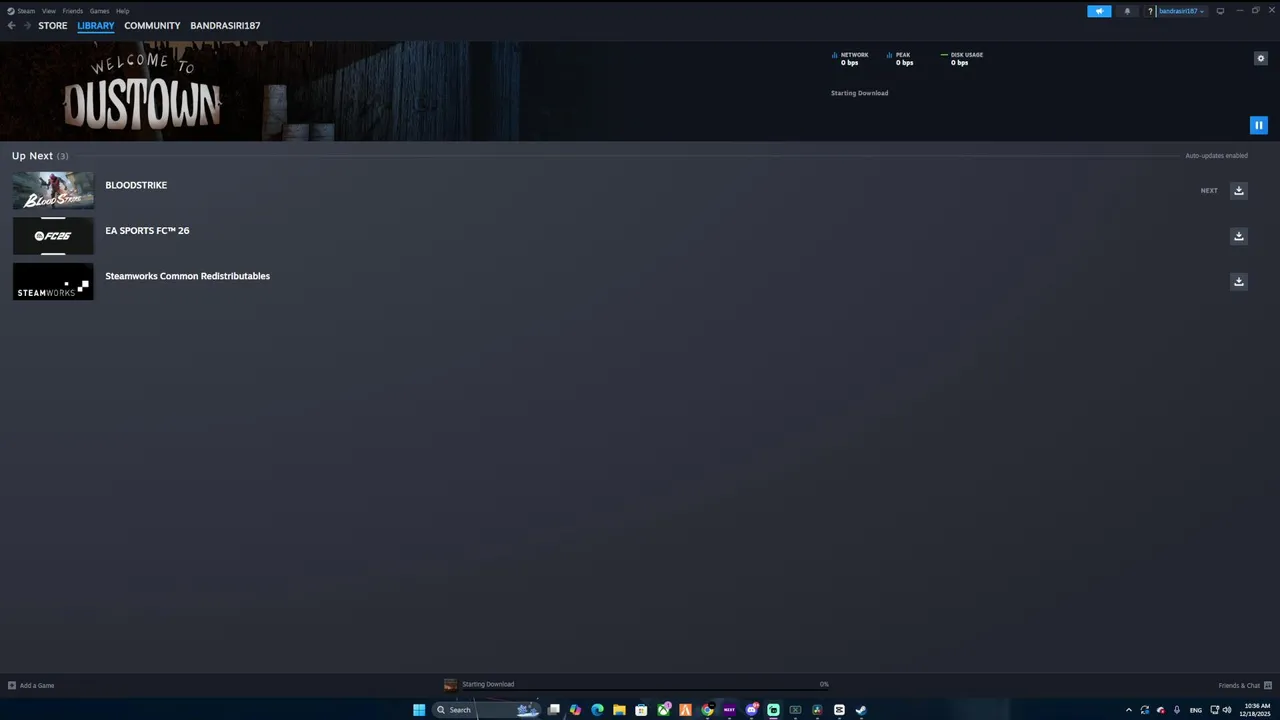This screenshot has width=1280, height=720.
Task: Select Steamworks Common Redistributables title
Action: (x=187, y=276)
